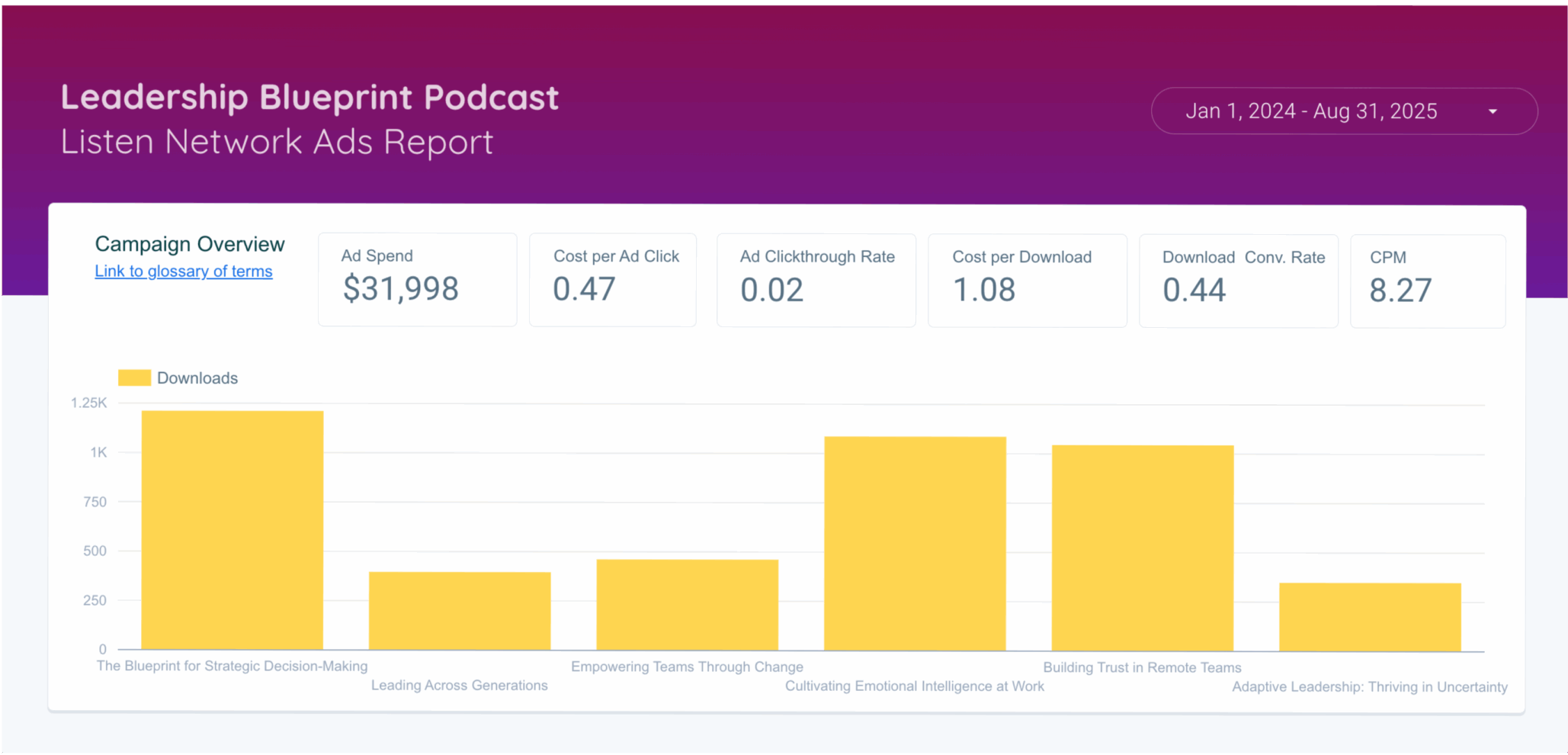Select the Ad Spend scorecard

(x=417, y=280)
